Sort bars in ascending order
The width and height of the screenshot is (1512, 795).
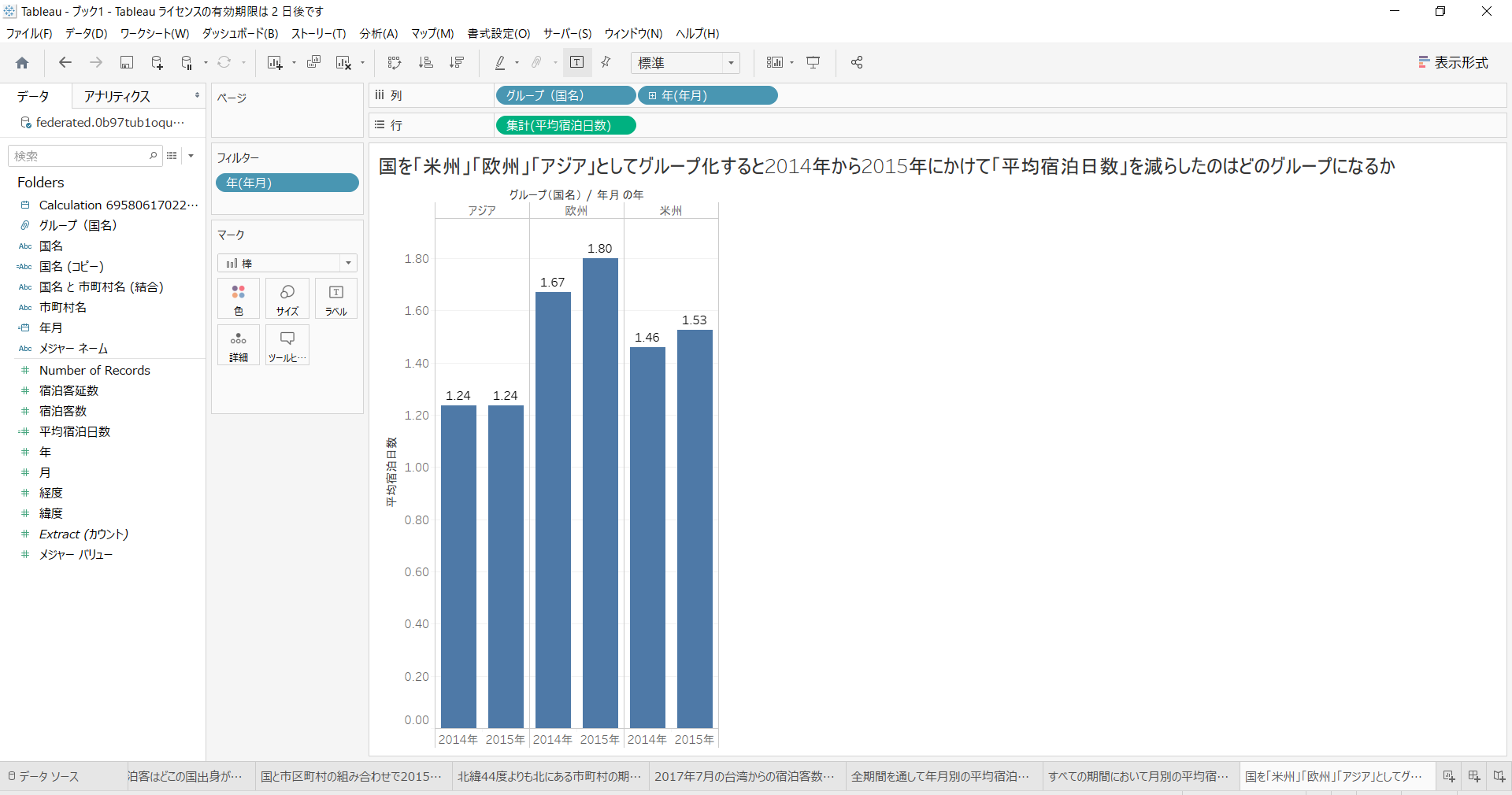[x=425, y=63]
